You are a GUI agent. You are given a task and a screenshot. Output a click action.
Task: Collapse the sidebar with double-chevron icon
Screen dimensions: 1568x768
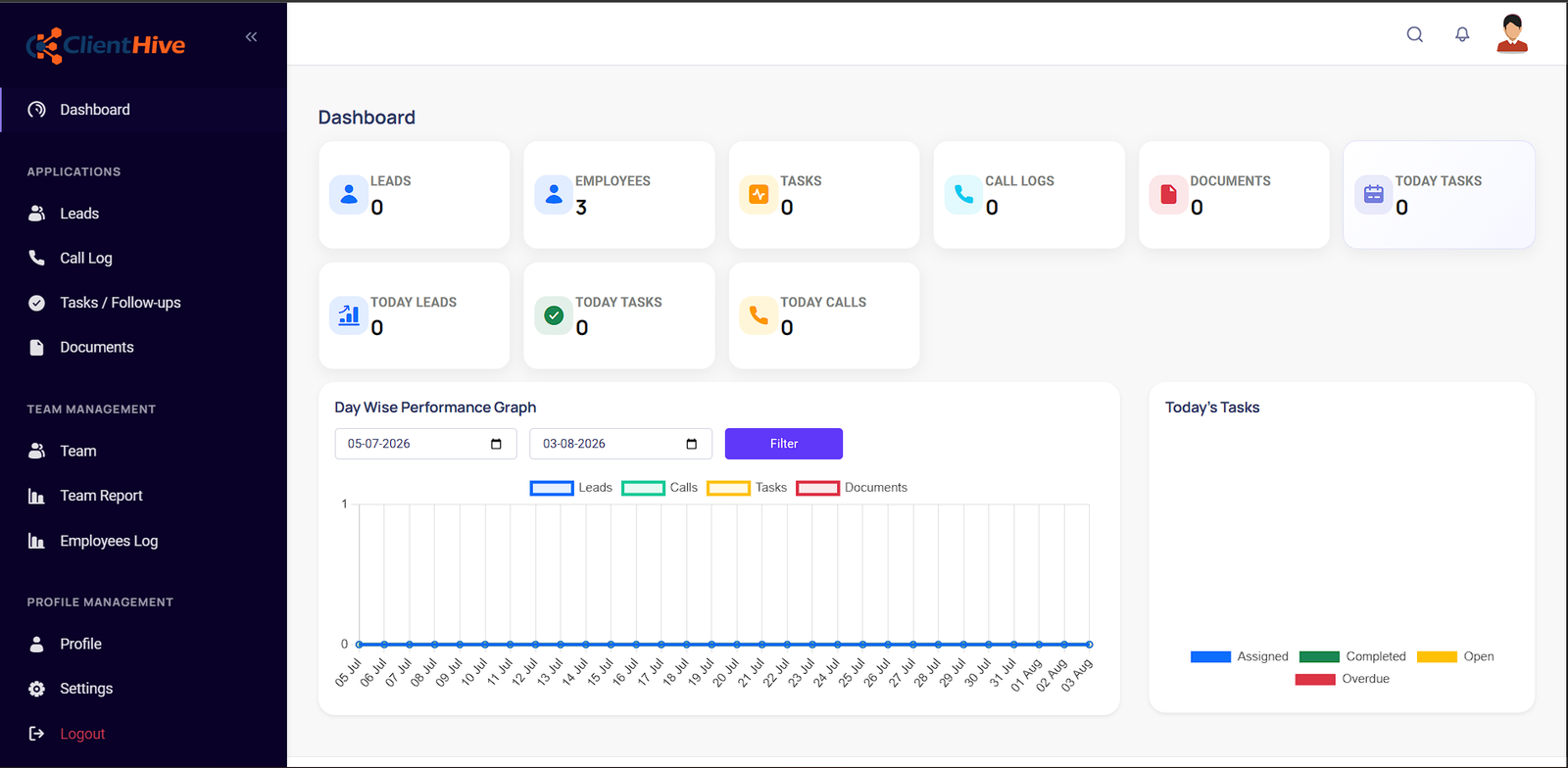pos(251,37)
